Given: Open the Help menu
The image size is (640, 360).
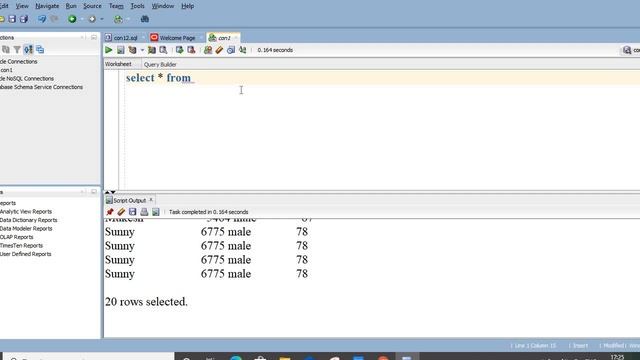Looking at the screenshot, I should [187, 6].
